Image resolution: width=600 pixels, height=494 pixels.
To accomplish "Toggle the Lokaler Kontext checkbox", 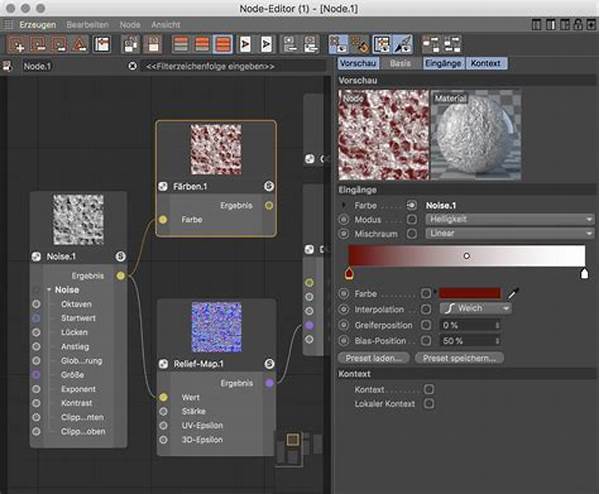I will pyautogui.click(x=428, y=404).
